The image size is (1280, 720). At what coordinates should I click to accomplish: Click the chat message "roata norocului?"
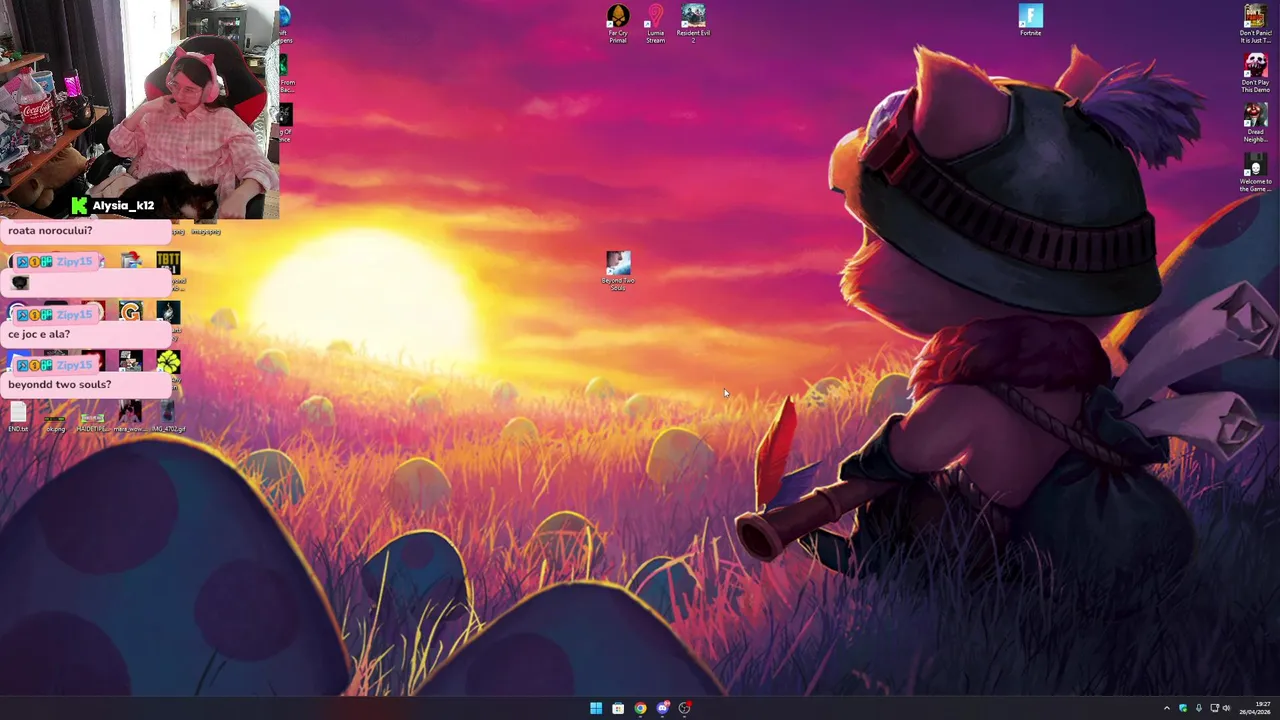[50, 231]
